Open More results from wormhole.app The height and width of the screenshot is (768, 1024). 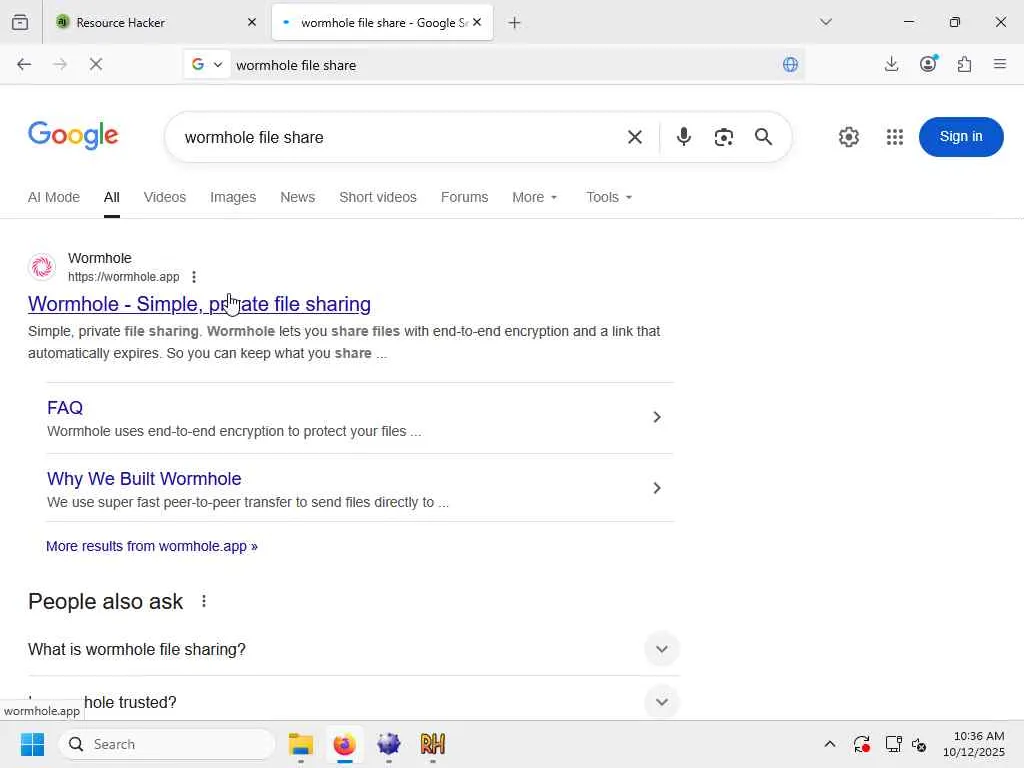[x=152, y=546]
